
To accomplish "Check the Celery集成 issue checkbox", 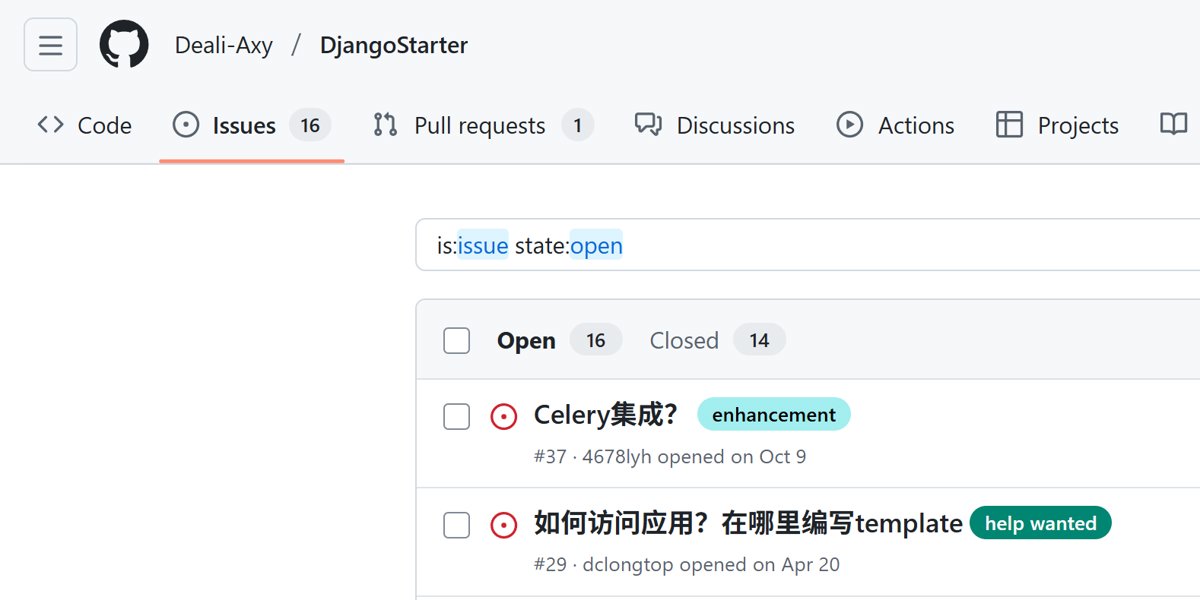I will click(457, 417).
